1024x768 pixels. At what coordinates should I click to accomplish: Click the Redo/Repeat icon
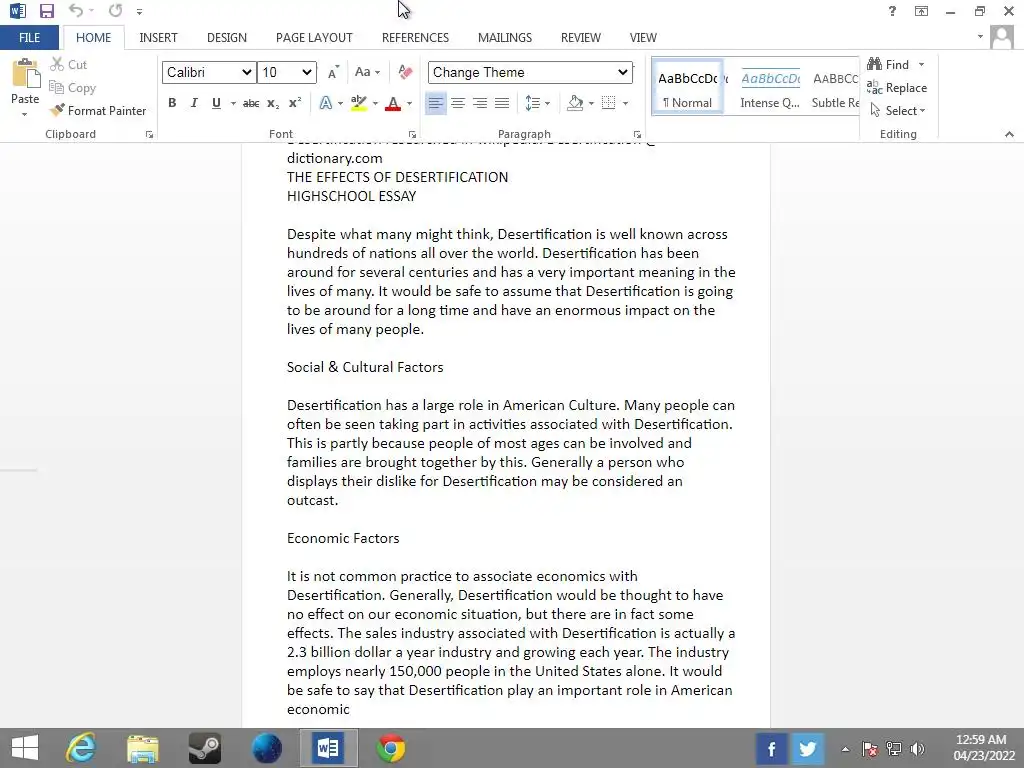pos(116,10)
